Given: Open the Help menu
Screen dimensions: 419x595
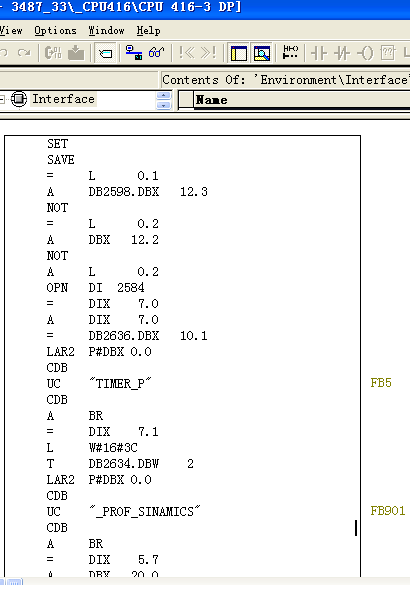Looking at the screenshot, I should point(148,30).
